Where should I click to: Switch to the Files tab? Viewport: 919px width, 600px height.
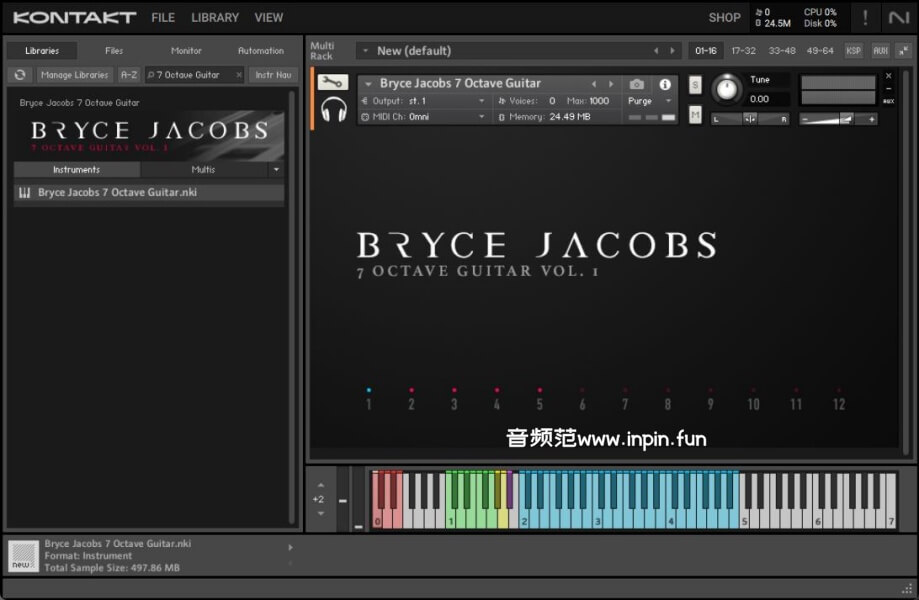pos(114,51)
